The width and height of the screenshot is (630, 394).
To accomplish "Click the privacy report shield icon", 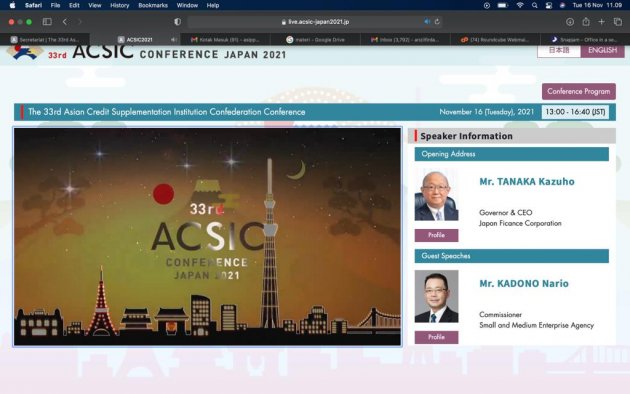I will point(177,22).
